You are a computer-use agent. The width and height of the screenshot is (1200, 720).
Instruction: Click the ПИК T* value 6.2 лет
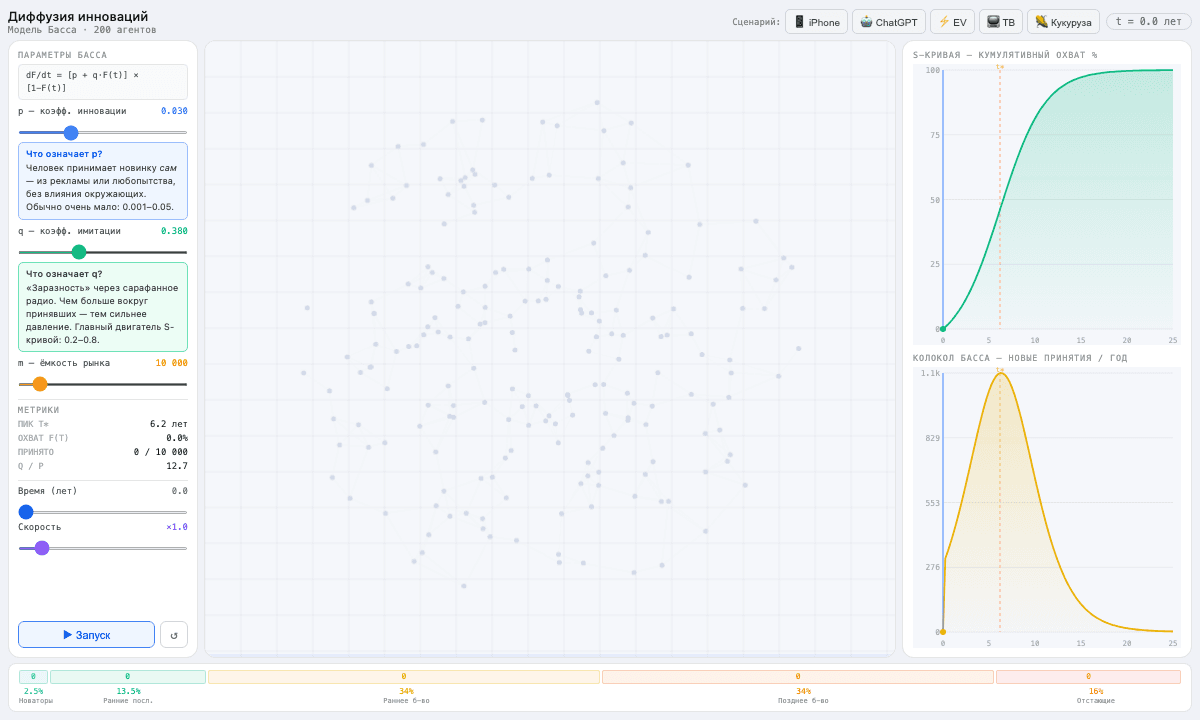tap(169, 424)
